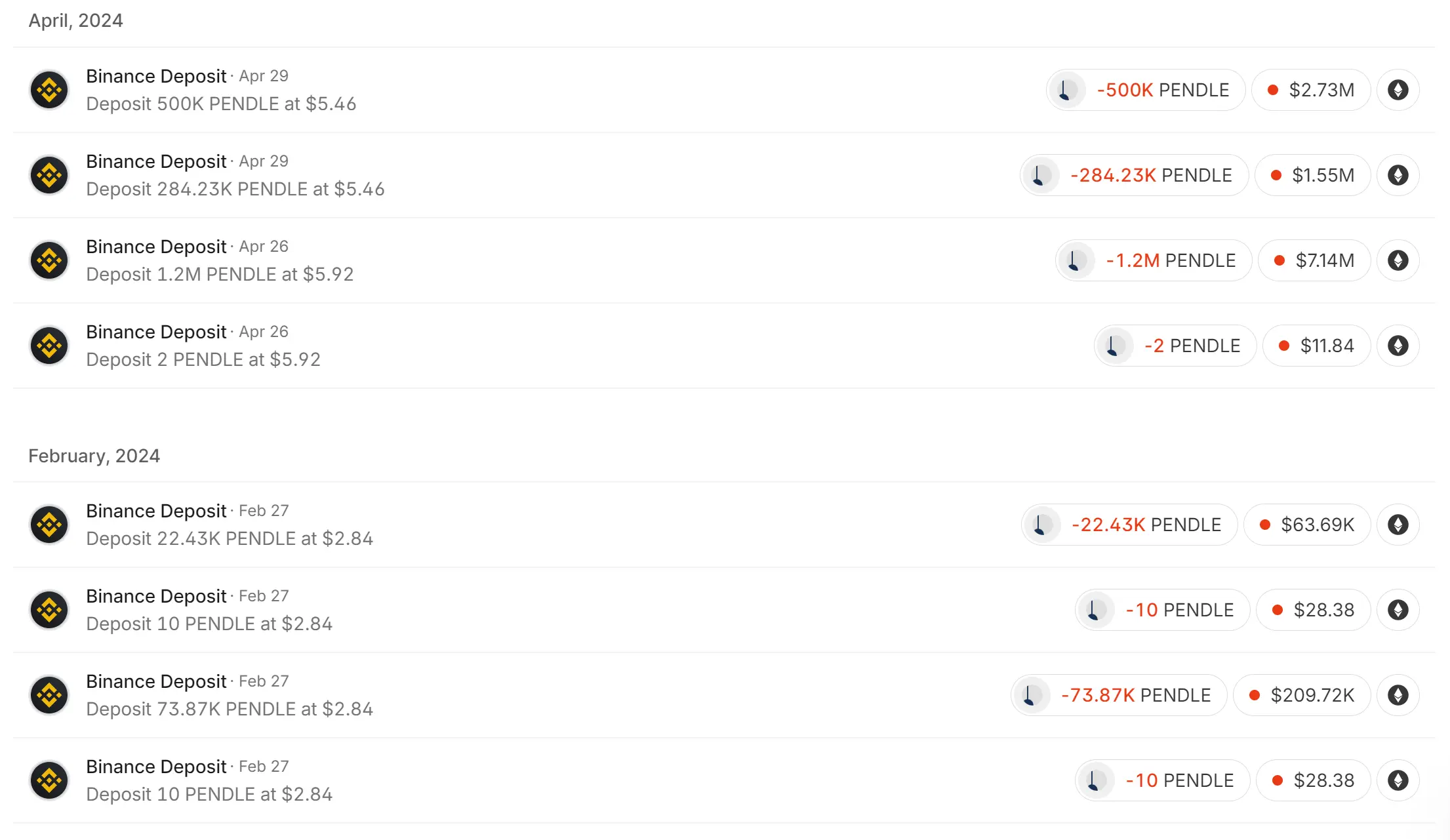Image resolution: width=1450 pixels, height=840 pixels.
Task: Click PENDLE token icon beside -284.23K
Action: click(1039, 175)
